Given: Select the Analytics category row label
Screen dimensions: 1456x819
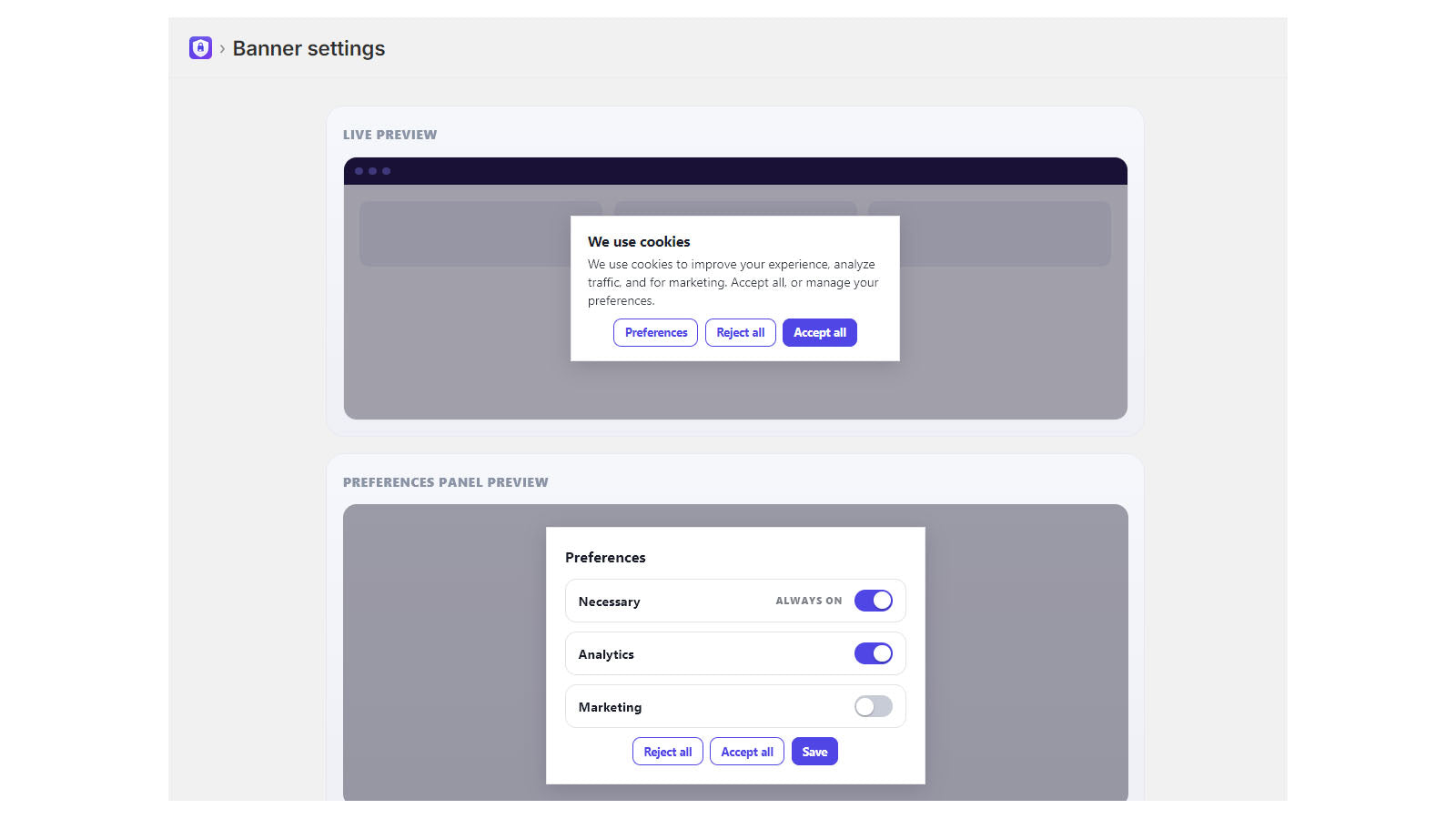Looking at the screenshot, I should (606, 654).
